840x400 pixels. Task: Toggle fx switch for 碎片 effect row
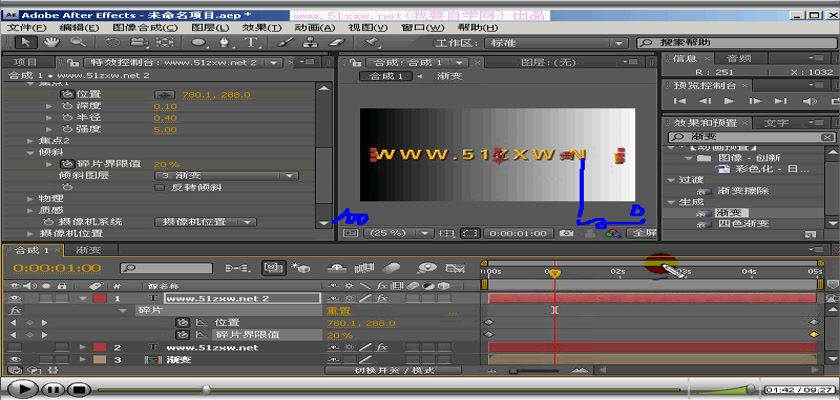14,311
